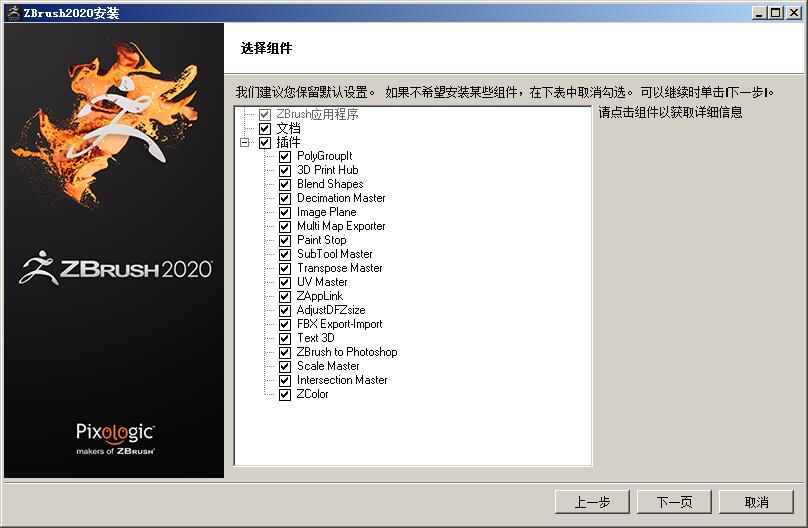Uncheck the Intersection Master checkbox

[285, 381]
